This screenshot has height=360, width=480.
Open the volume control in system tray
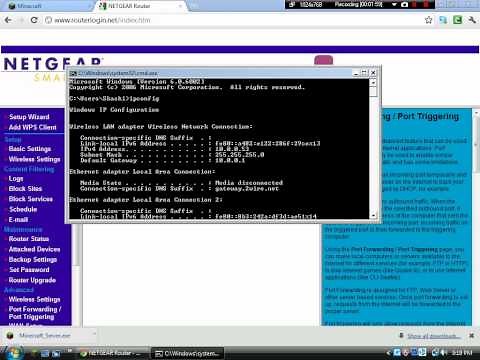[443, 352]
